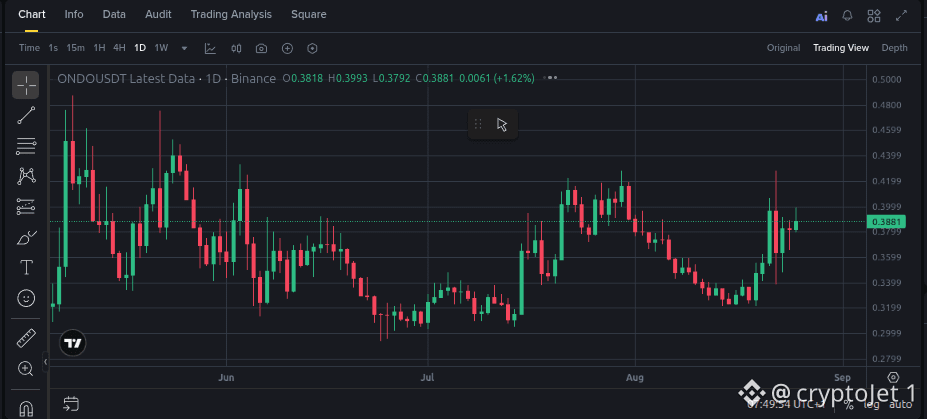Open the Square tab

click(309, 14)
